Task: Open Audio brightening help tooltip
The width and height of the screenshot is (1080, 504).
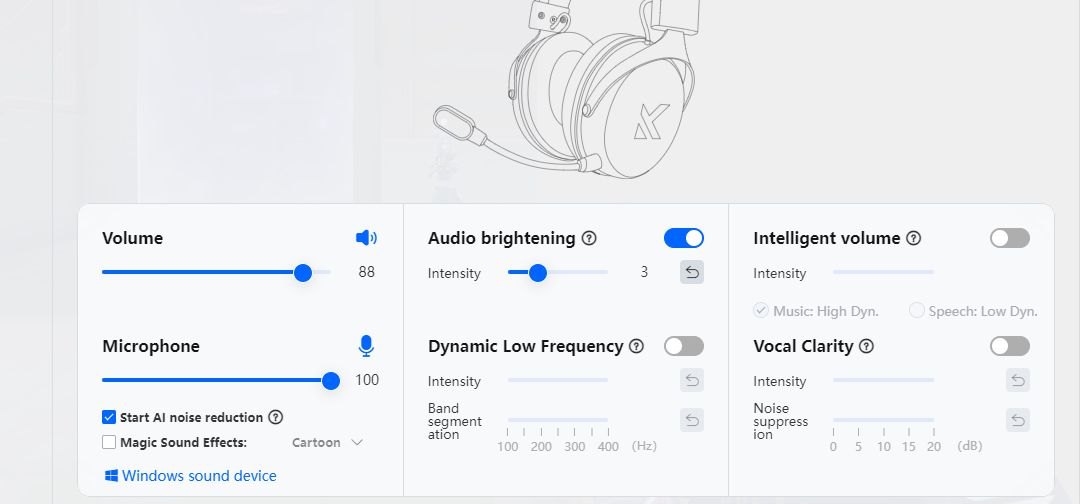Action: pyautogui.click(x=589, y=238)
